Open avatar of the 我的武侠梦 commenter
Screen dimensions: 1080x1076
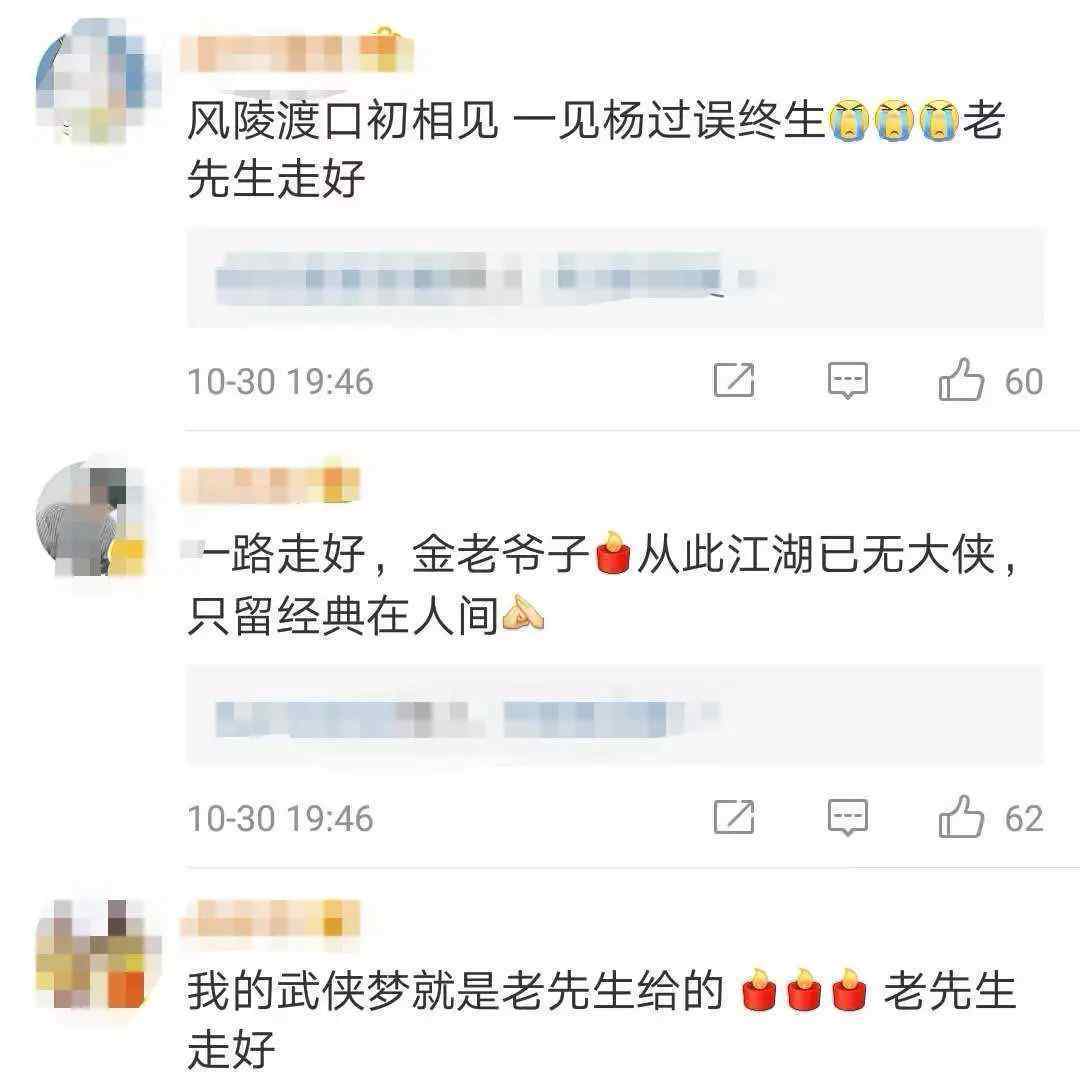click(97, 954)
